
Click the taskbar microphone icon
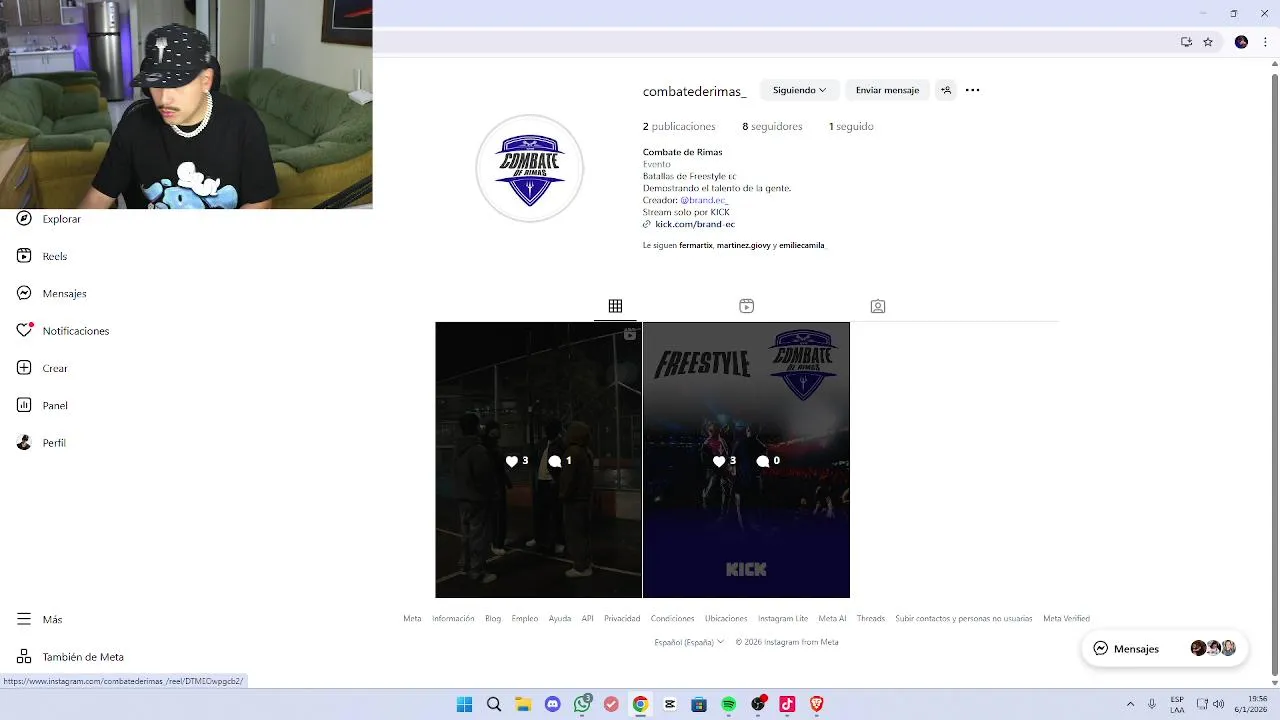(1152, 704)
